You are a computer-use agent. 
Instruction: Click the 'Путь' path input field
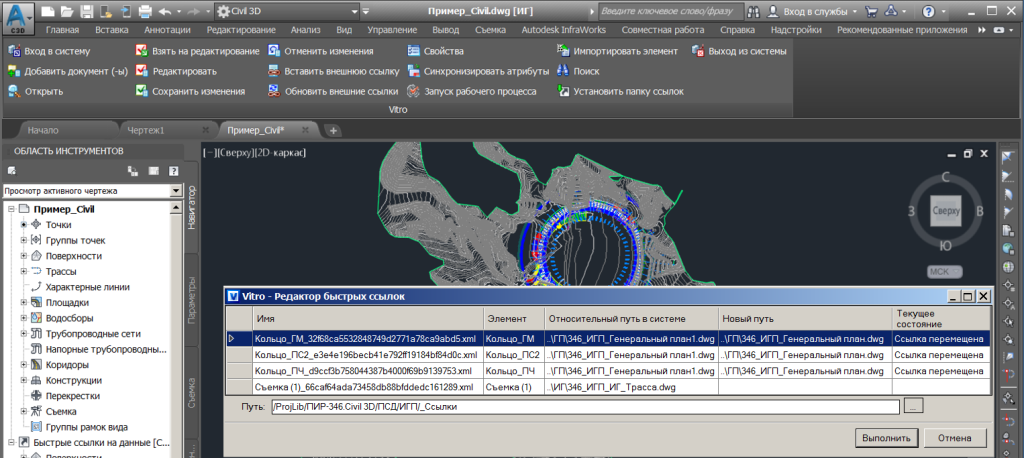[x=585, y=407]
